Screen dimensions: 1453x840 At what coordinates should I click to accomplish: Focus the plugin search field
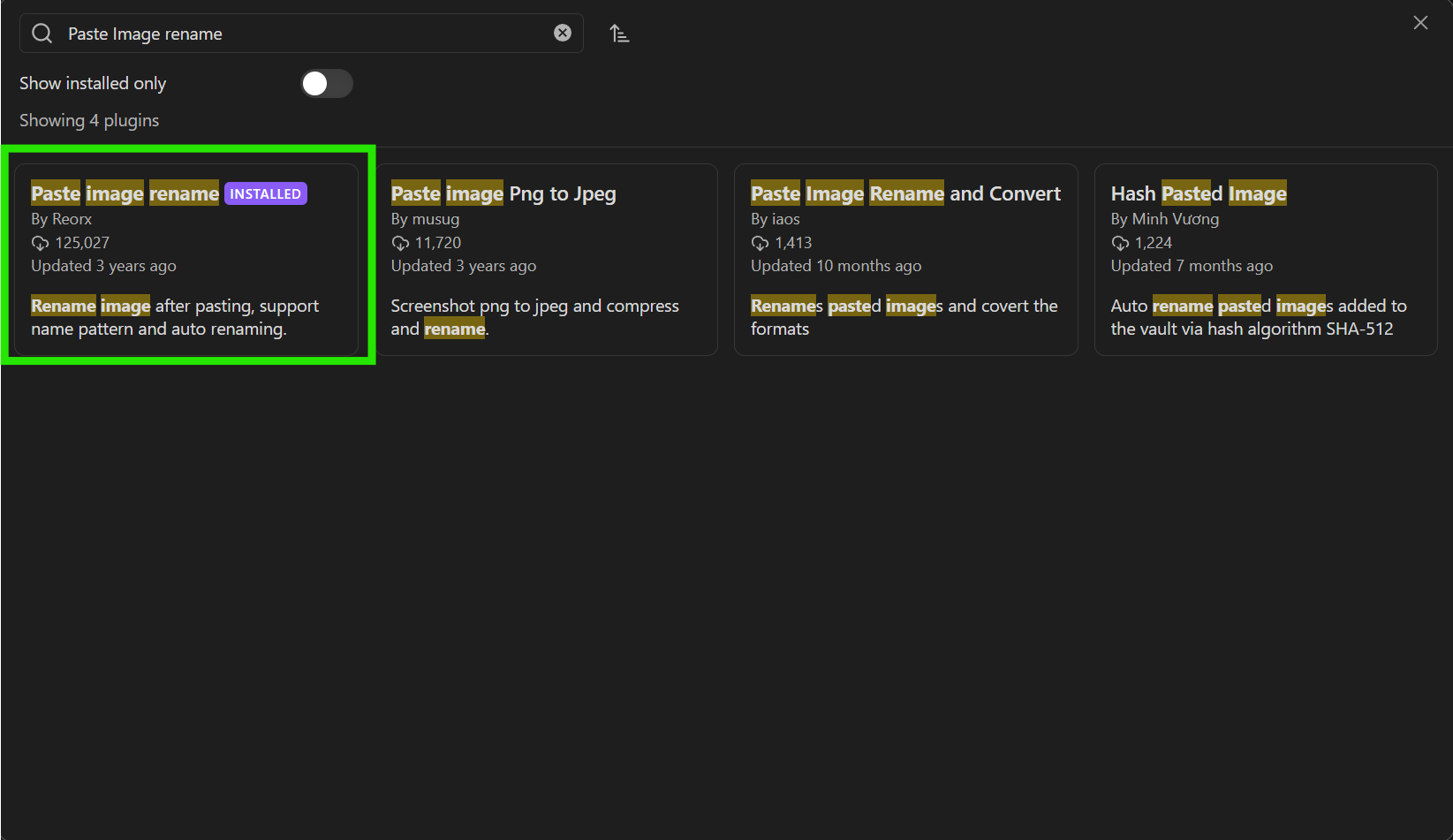click(x=301, y=34)
